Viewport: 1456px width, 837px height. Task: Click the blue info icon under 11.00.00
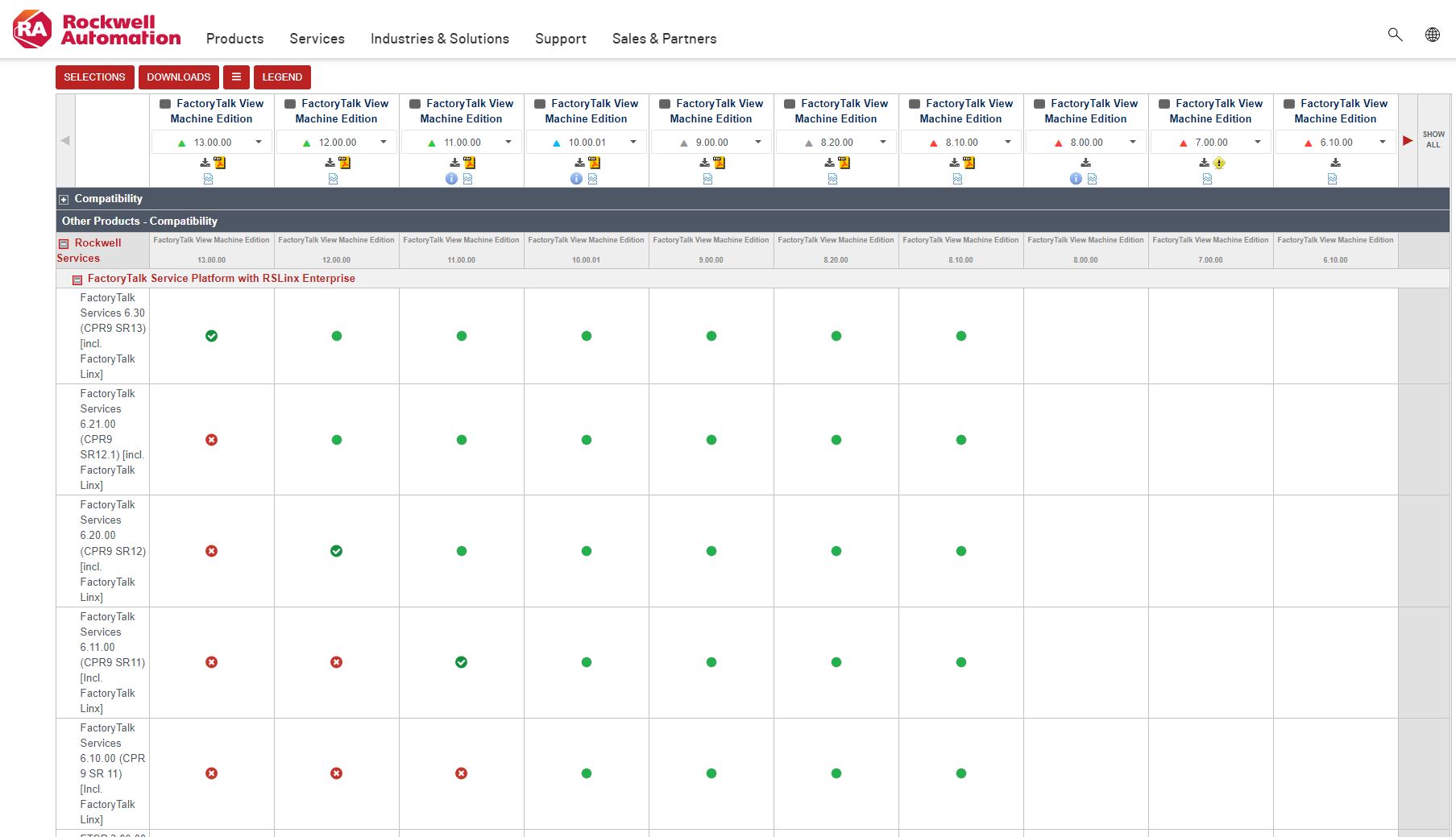(451, 179)
